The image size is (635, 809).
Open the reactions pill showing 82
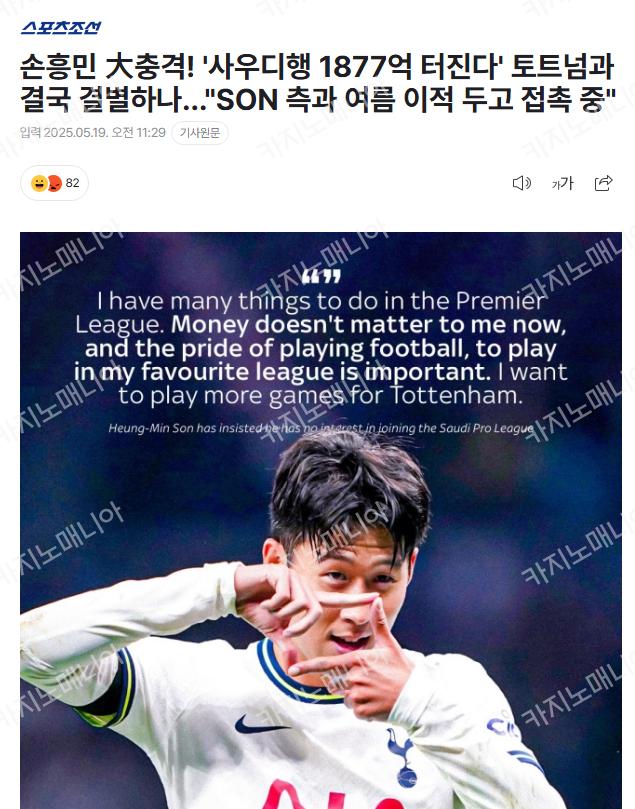click(54, 183)
